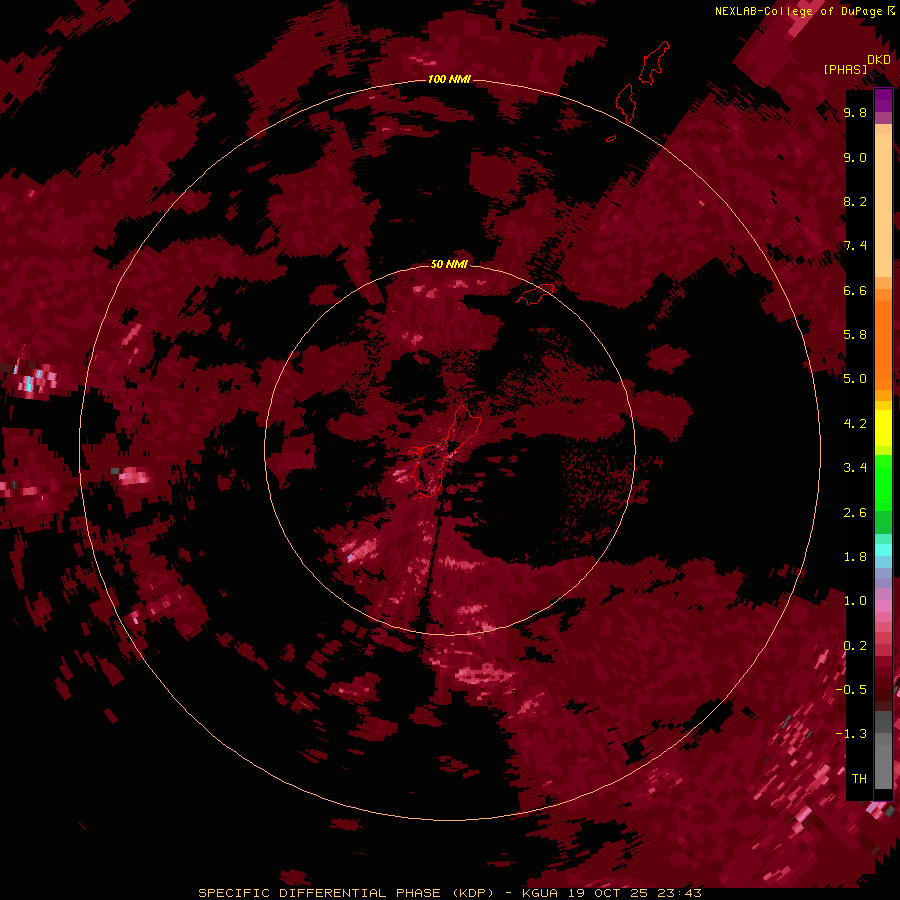Image resolution: width=900 pixels, height=900 pixels.
Task: Click the 6.6 legend value
Action: coord(855,290)
